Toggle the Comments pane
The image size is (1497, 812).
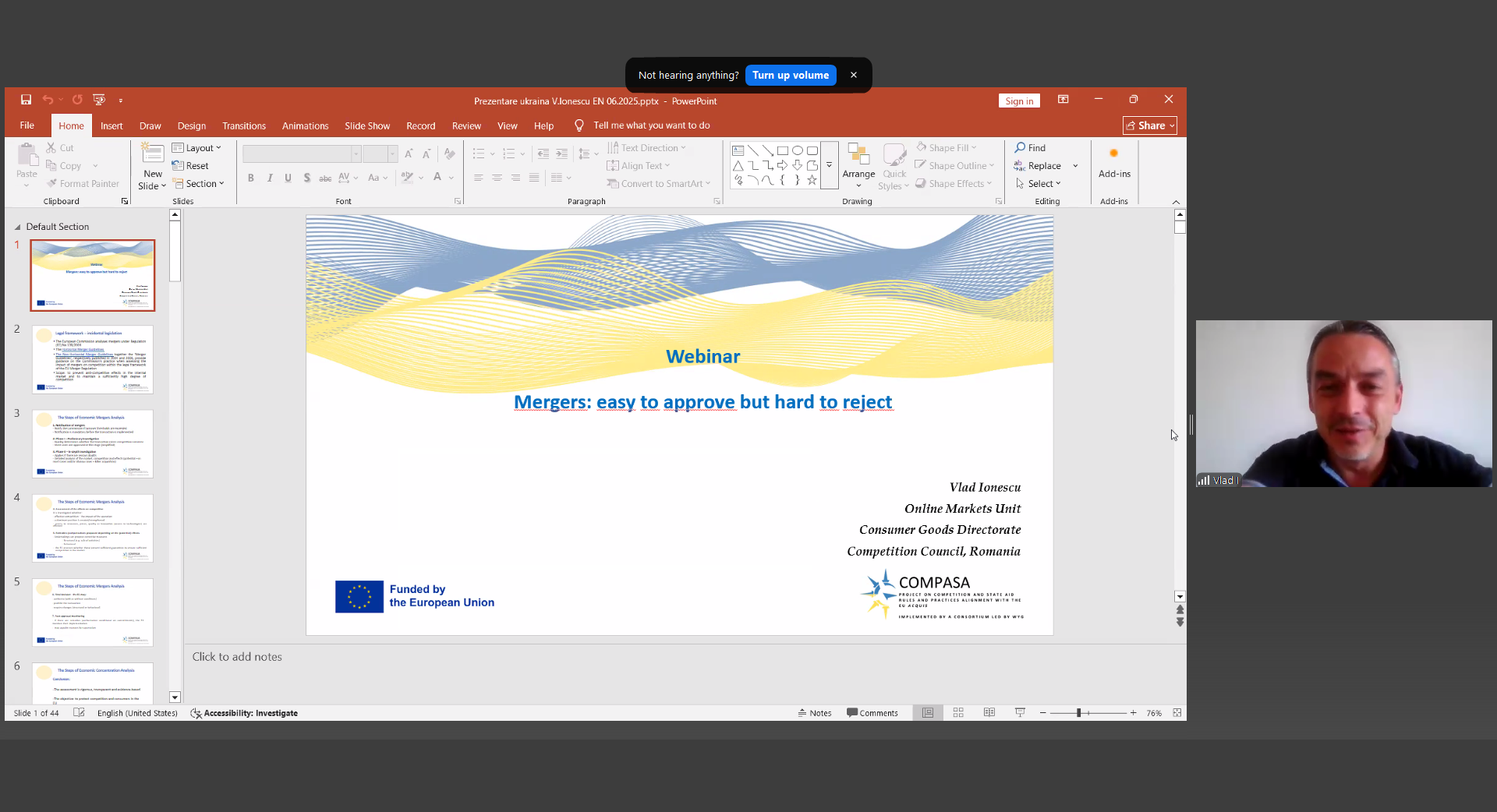872,712
